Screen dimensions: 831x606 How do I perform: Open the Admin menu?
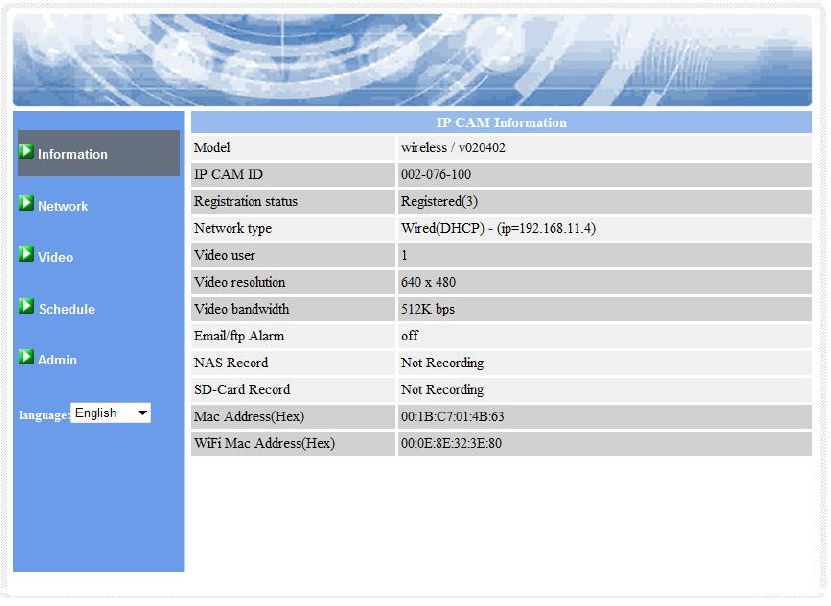[x=57, y=360]
